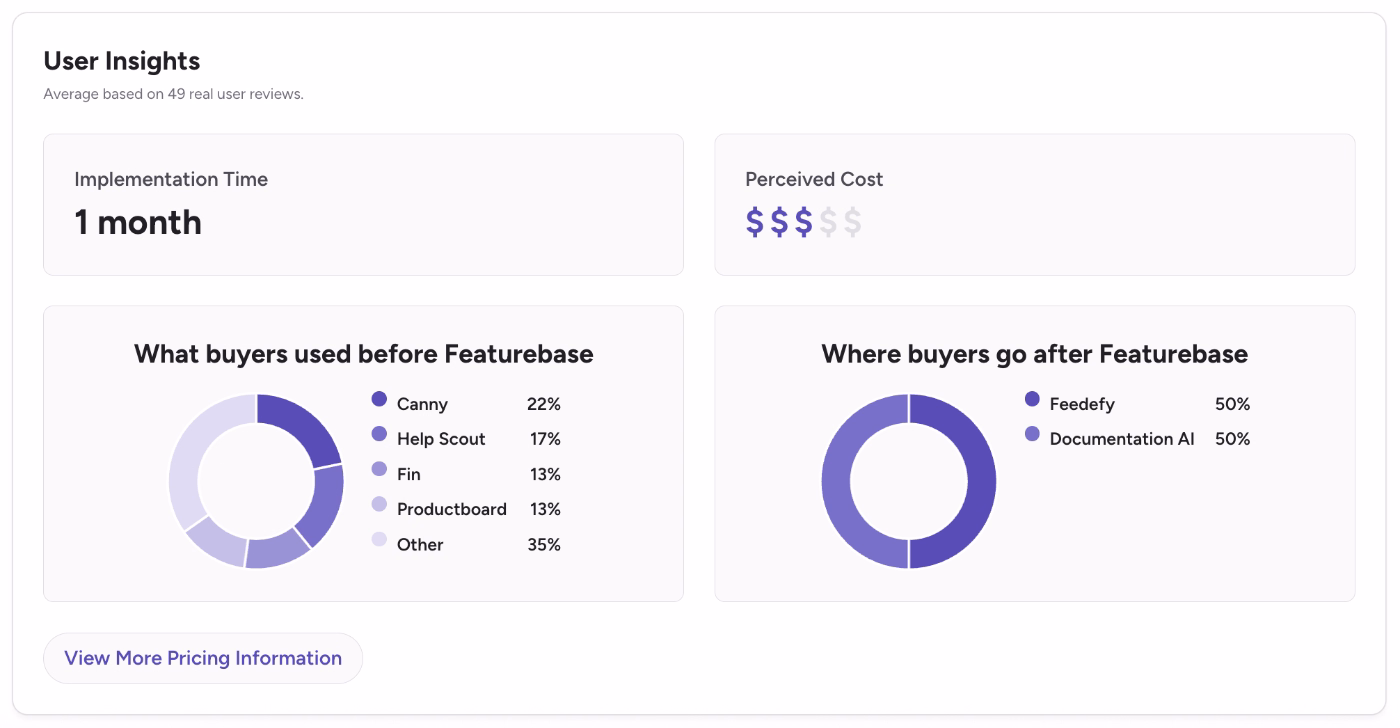The height and width of the screenshot is (728, 1400).
Task: Click the Perceived Cost label
Action: coord(814,179)
